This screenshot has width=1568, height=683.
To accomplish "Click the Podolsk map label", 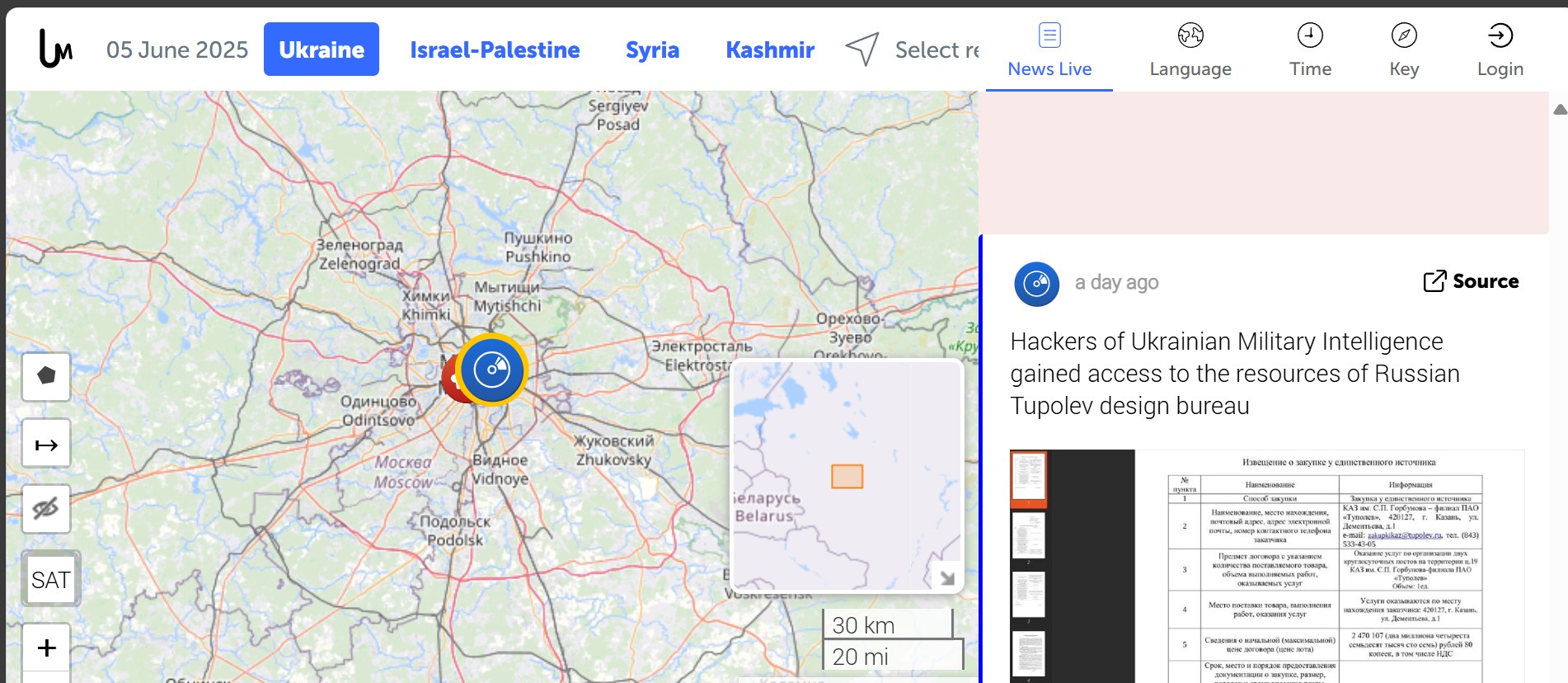I will click(x=455, y=530).
